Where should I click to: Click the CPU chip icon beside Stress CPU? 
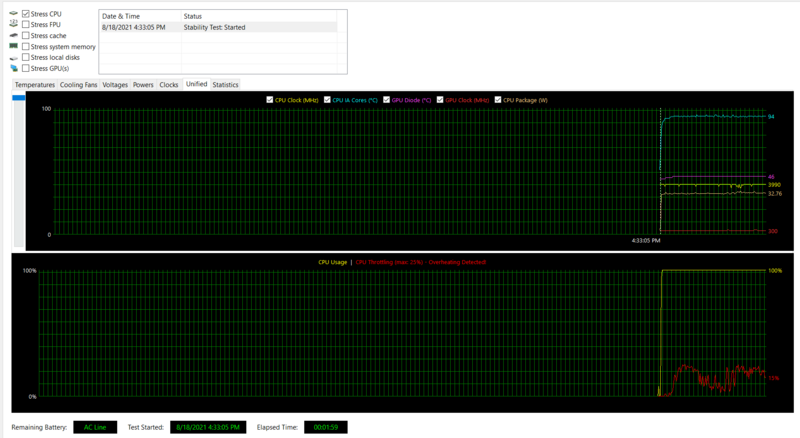tap(13, 14)
